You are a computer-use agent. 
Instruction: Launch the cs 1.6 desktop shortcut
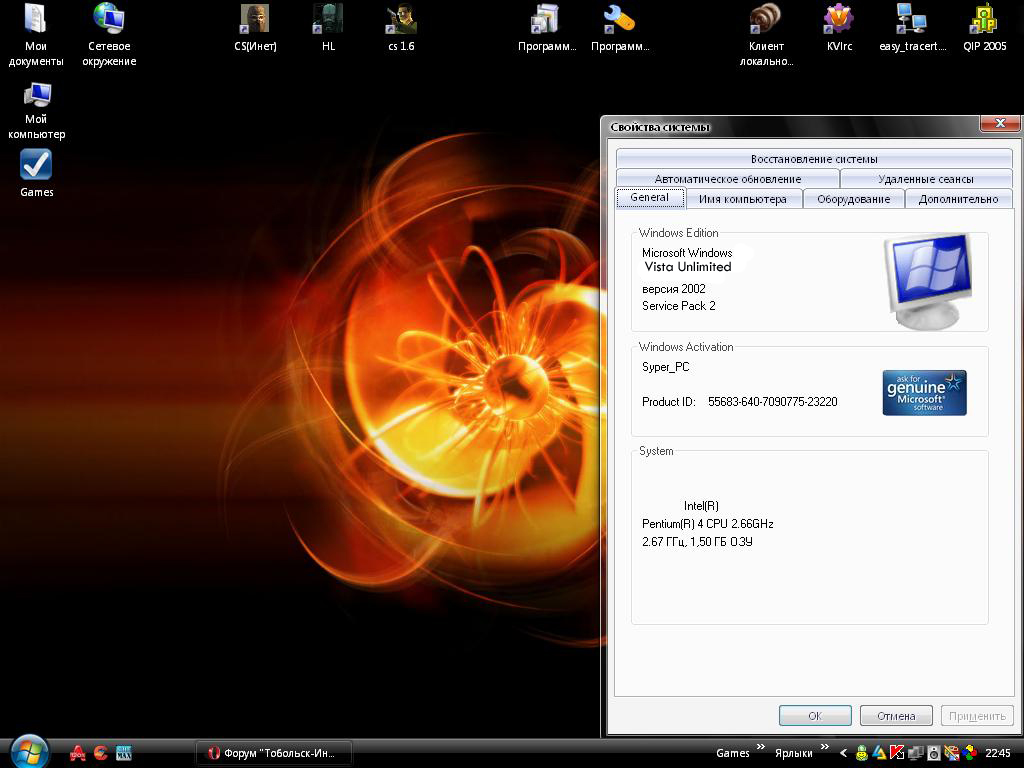coord(401,27)
